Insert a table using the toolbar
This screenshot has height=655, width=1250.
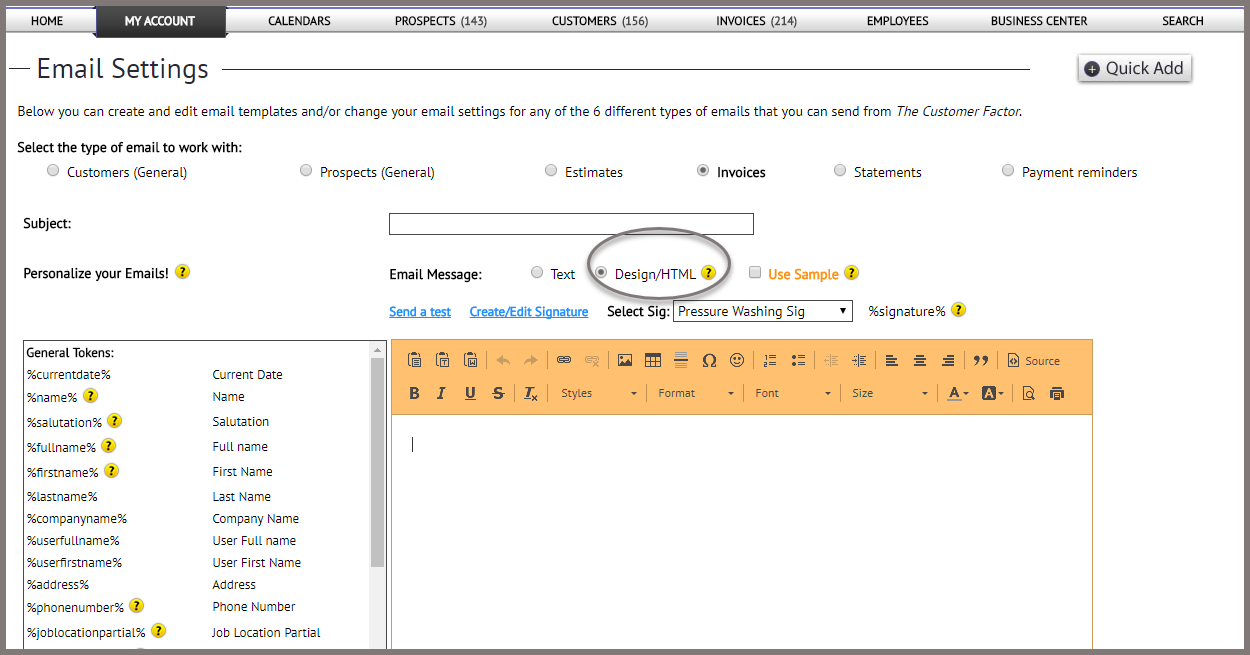click(653, 361)
